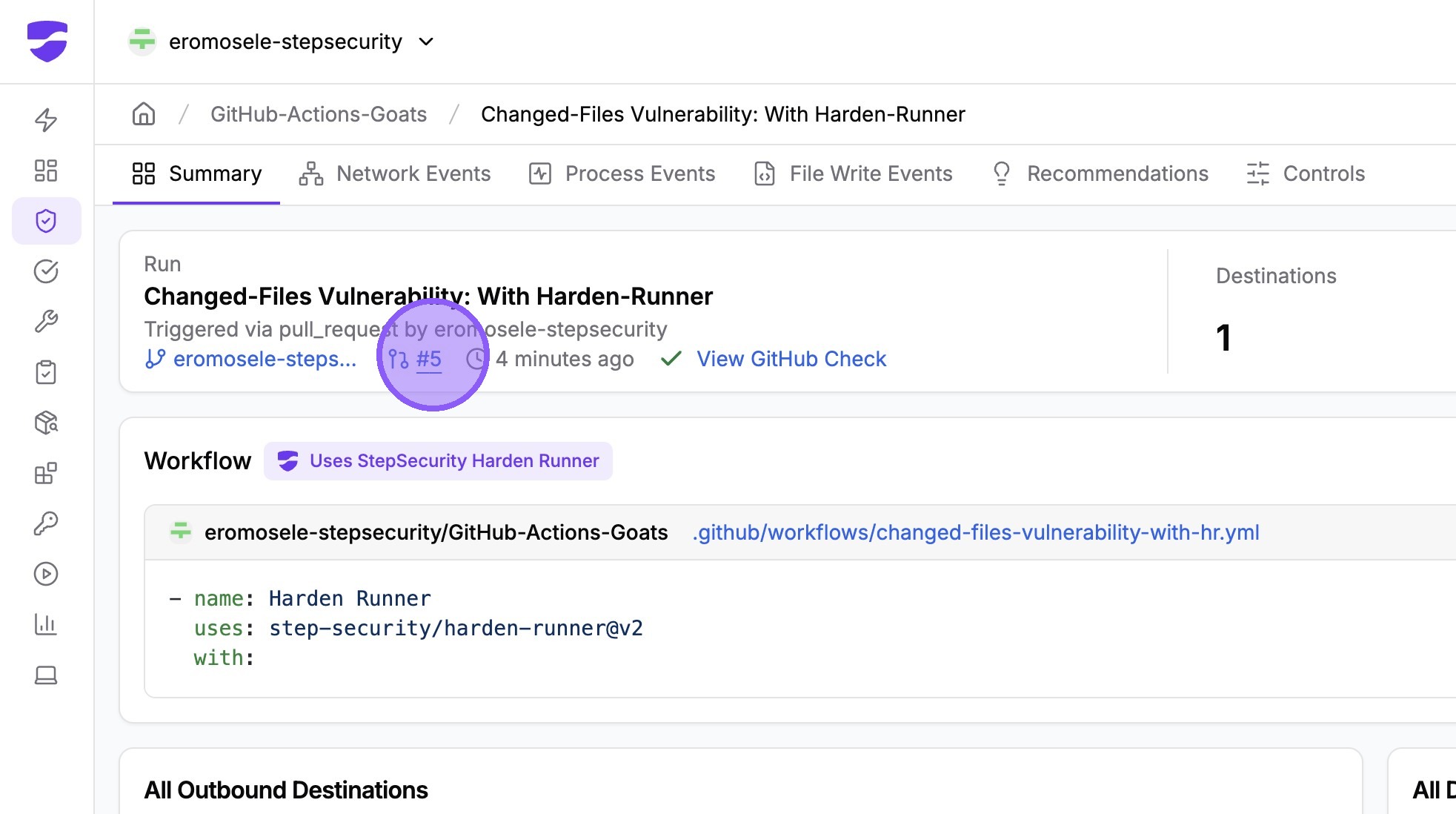Click the View GitHub Check link
The image size is (1456, 814).
click(791, 359)
